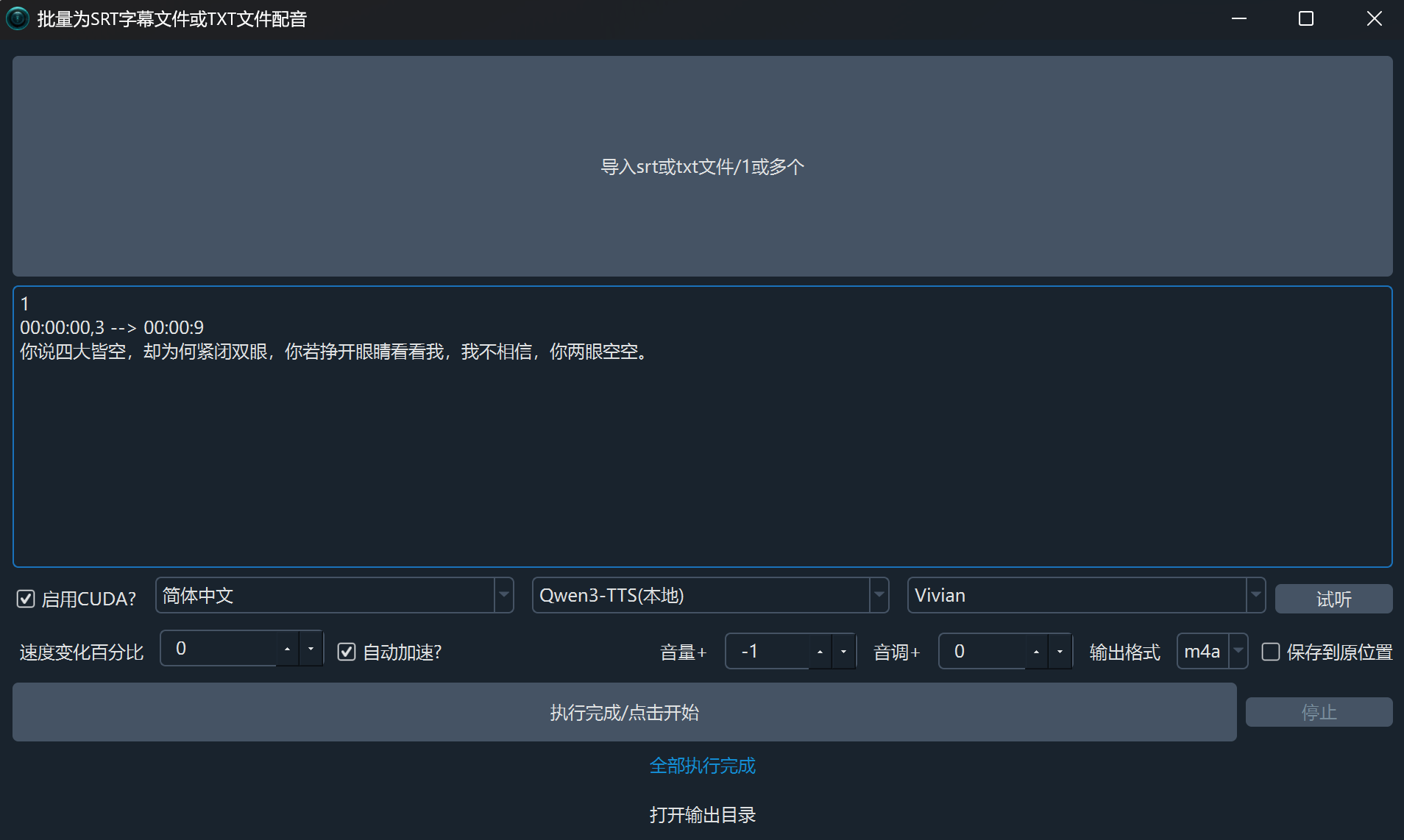This screenshot has height=840, width=1404.
Task: Click the 试听 preview button
Action: click(1333, 599)
